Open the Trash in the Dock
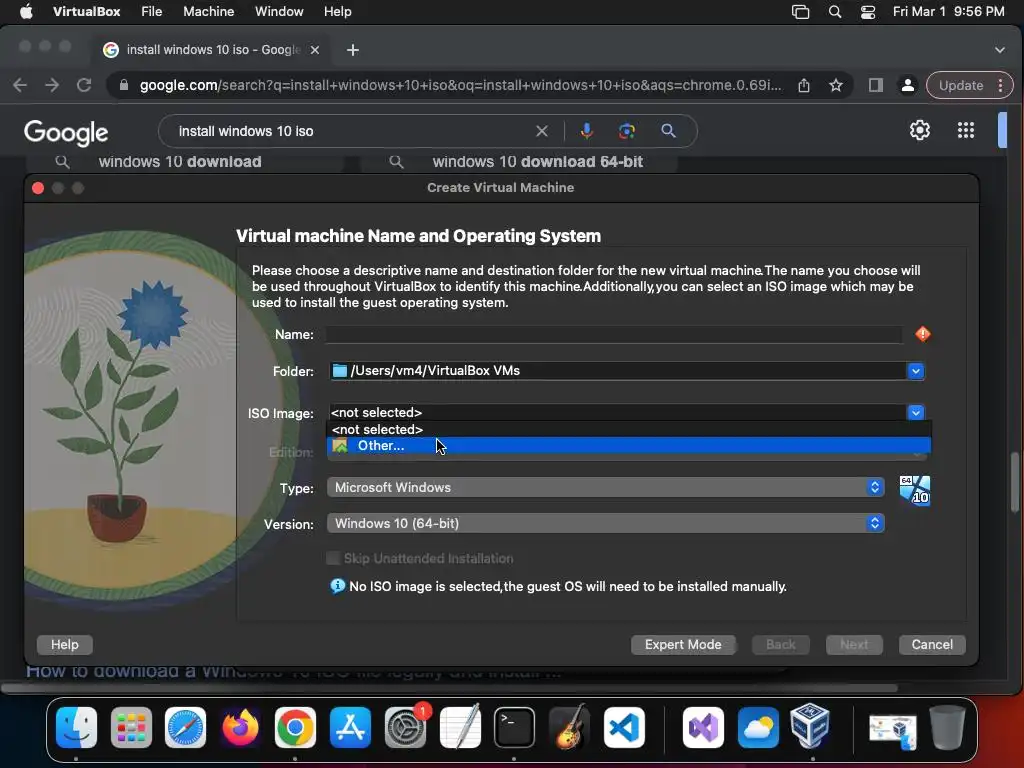Screen dimensions: 1024x768 pyautogui.click(x=948, y=727)
